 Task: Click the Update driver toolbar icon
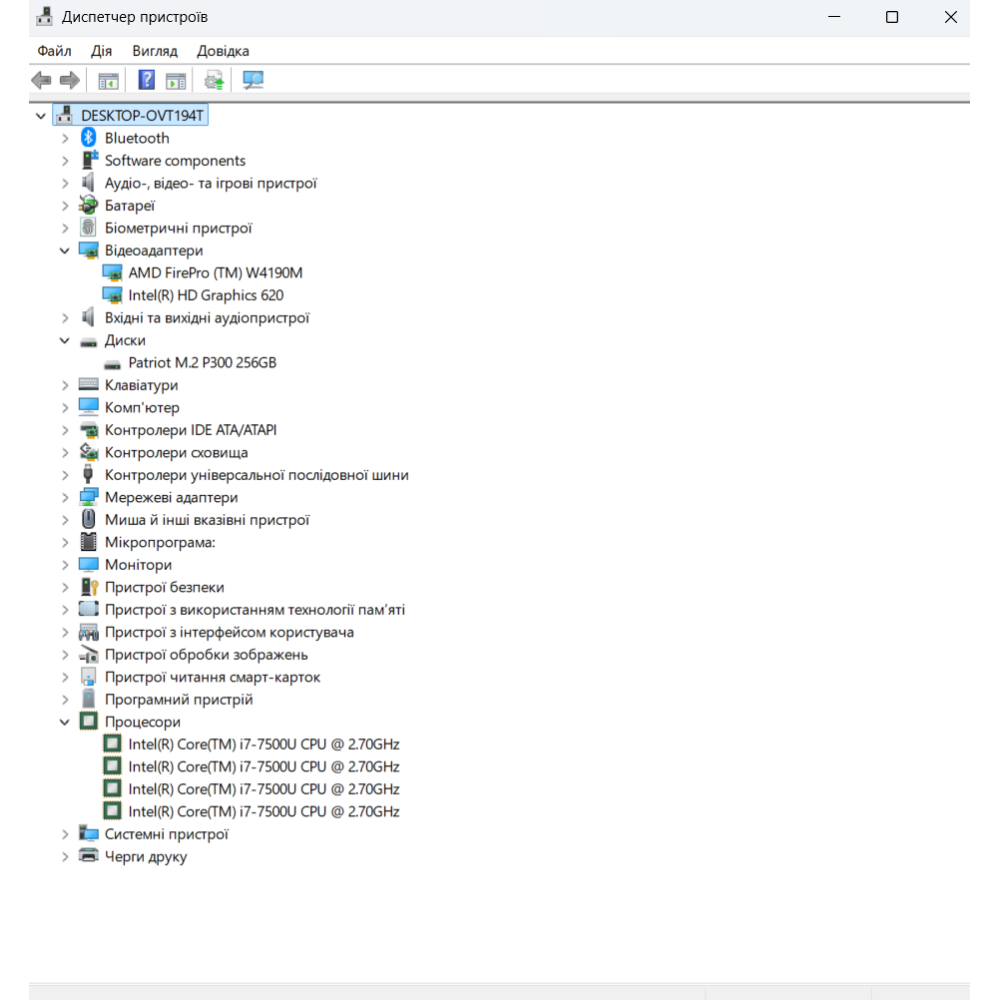[x=214, y=80]
